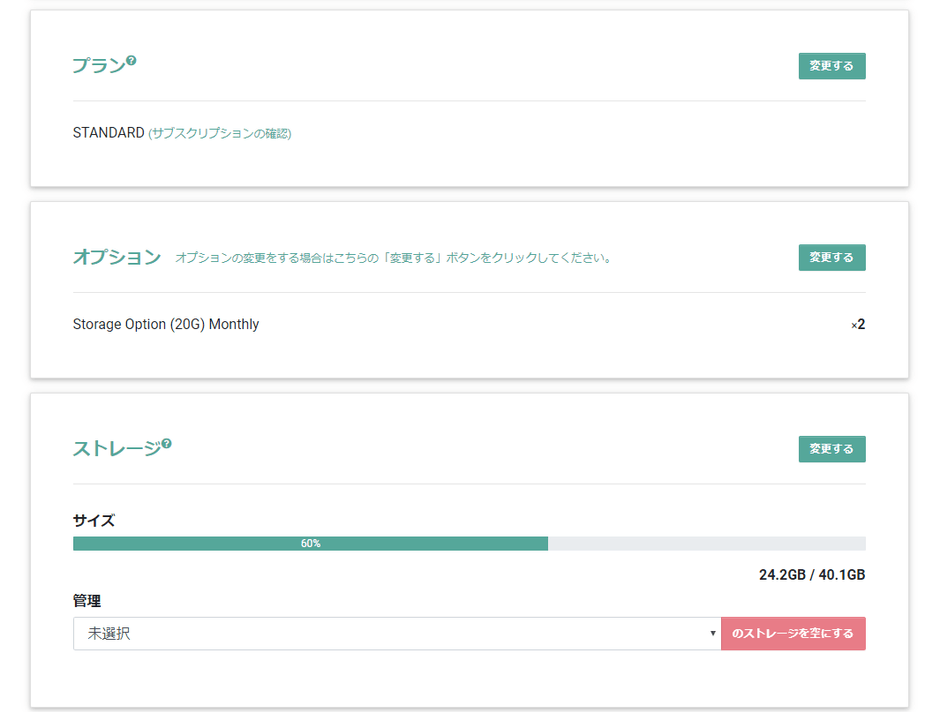Screen dimensions: 940x712
Task: Click the オプション change instruction text
Action: [x=393, y=258]
